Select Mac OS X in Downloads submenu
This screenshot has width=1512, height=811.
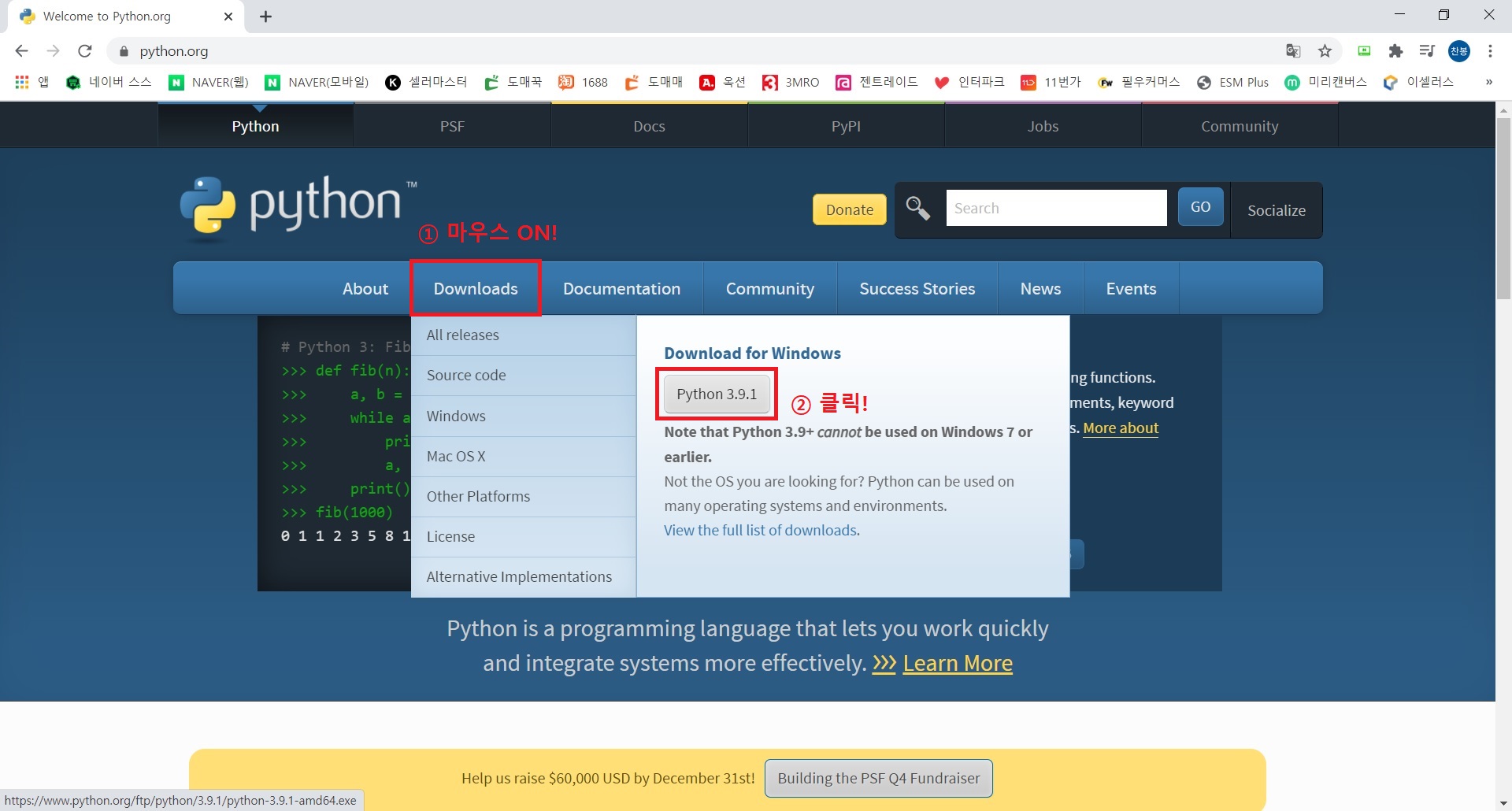(524, 457)
